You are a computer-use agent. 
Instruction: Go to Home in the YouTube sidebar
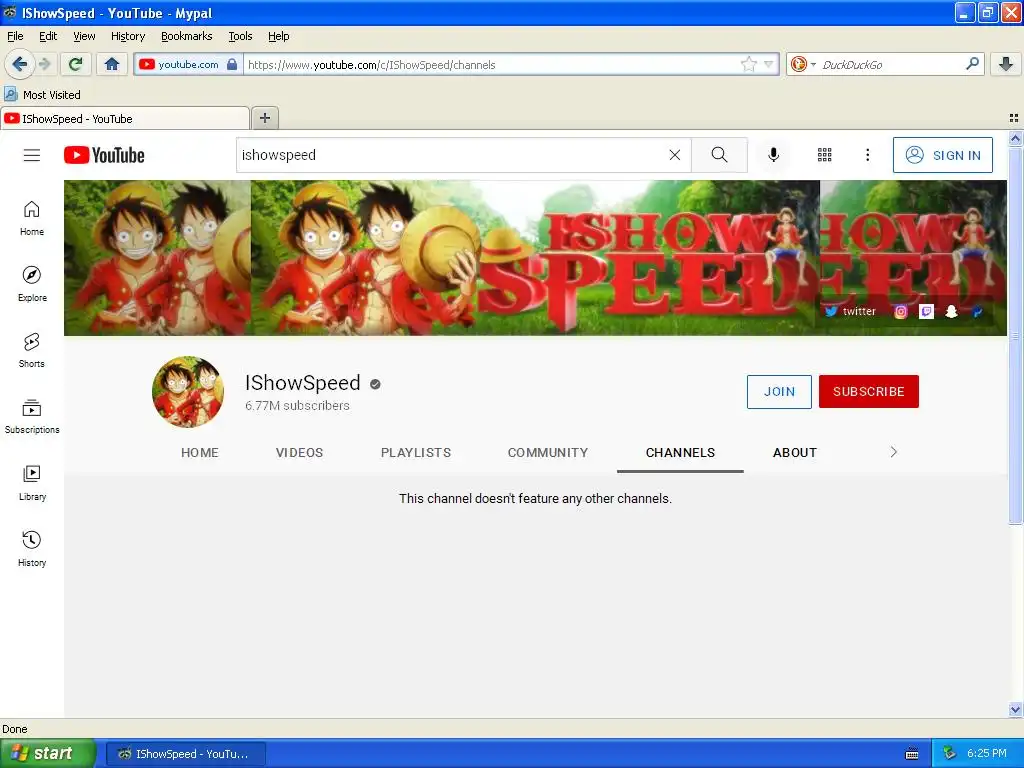[x=32, y=218]
